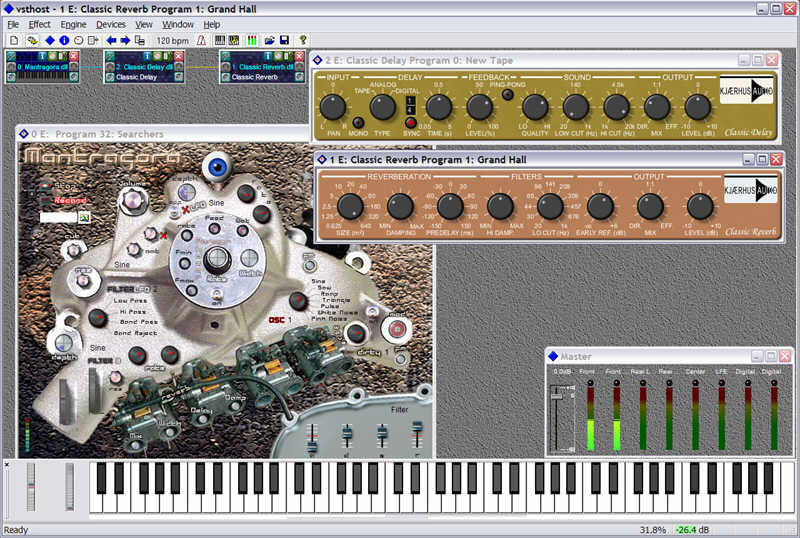This screenshot has height=538, width=800.
Task: Click the Record button in Mantragora
Action: [66, 199]
